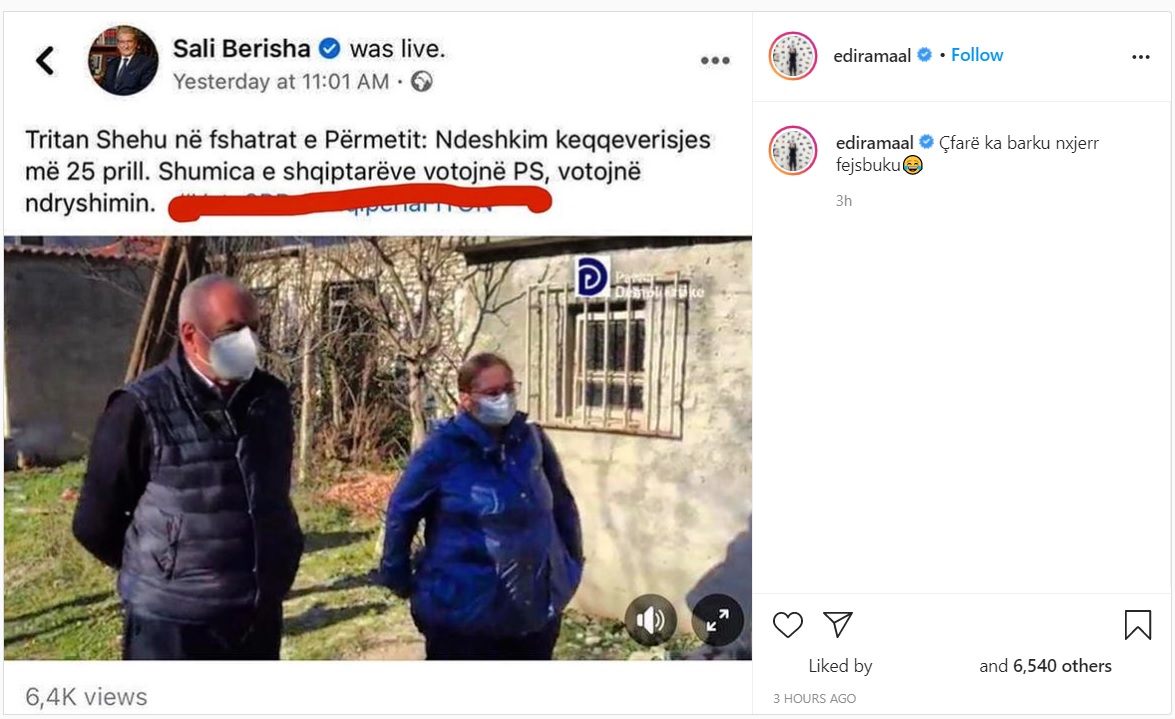Save post with the bookmark icon

click(1138, 625)
